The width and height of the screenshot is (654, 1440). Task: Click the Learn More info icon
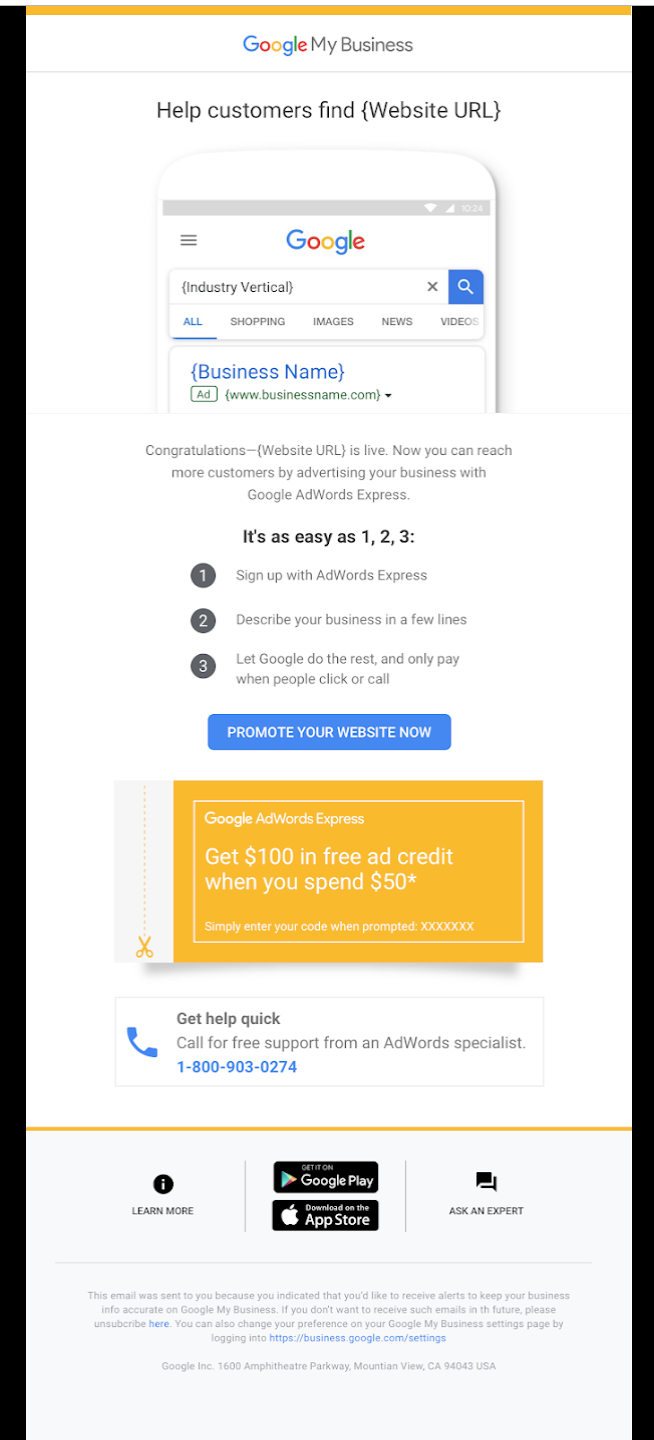click(163, 1184)
